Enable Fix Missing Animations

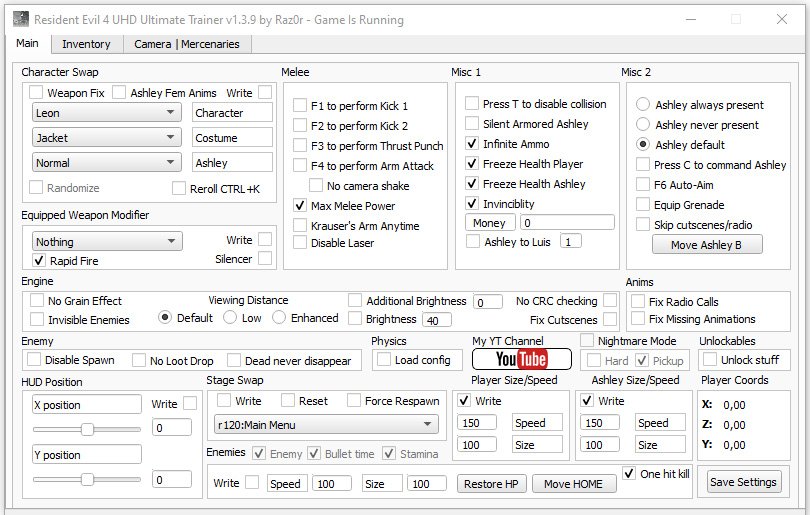[x=638, y=318]
